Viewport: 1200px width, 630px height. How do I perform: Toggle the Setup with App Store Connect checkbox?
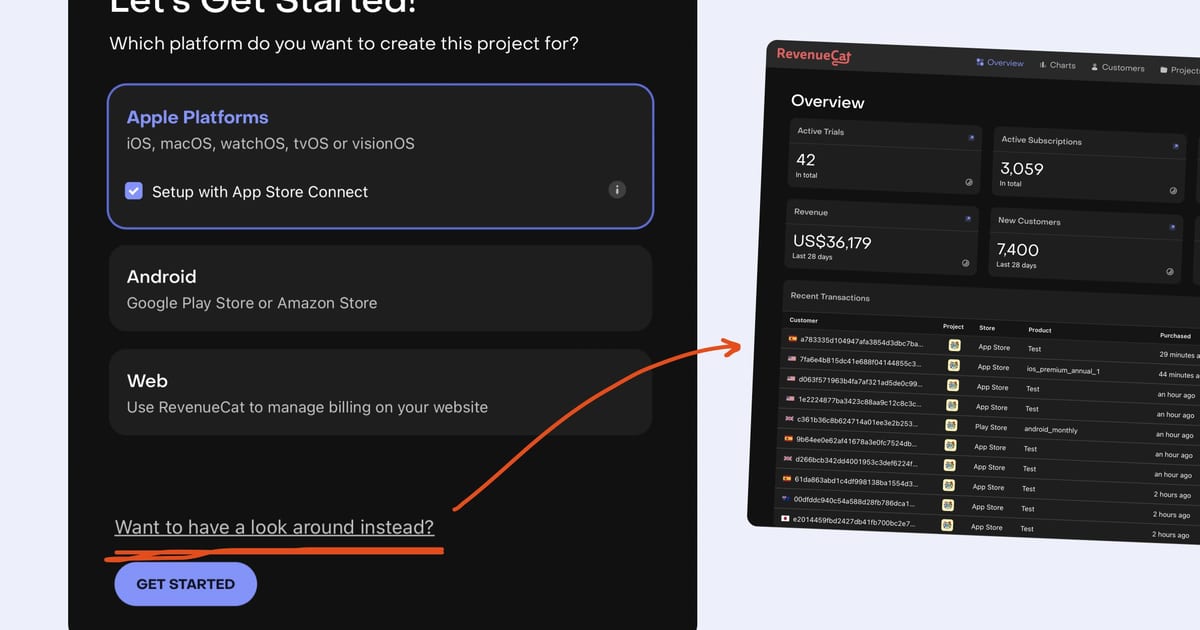[x=134, y=191]
